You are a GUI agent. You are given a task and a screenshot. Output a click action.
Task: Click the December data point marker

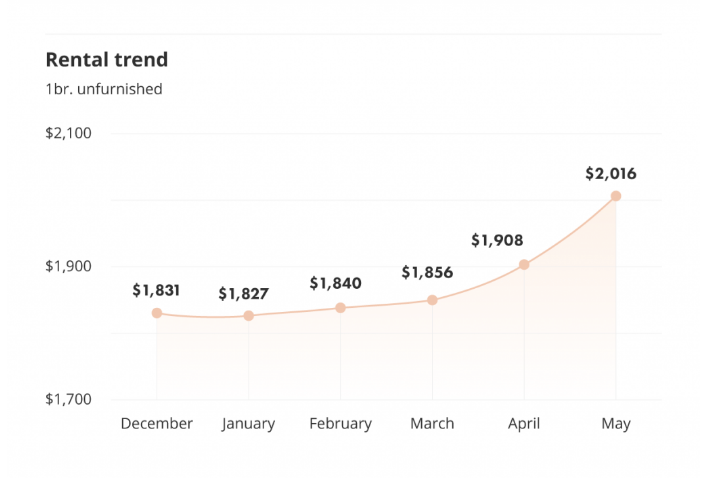pos(157,313)
